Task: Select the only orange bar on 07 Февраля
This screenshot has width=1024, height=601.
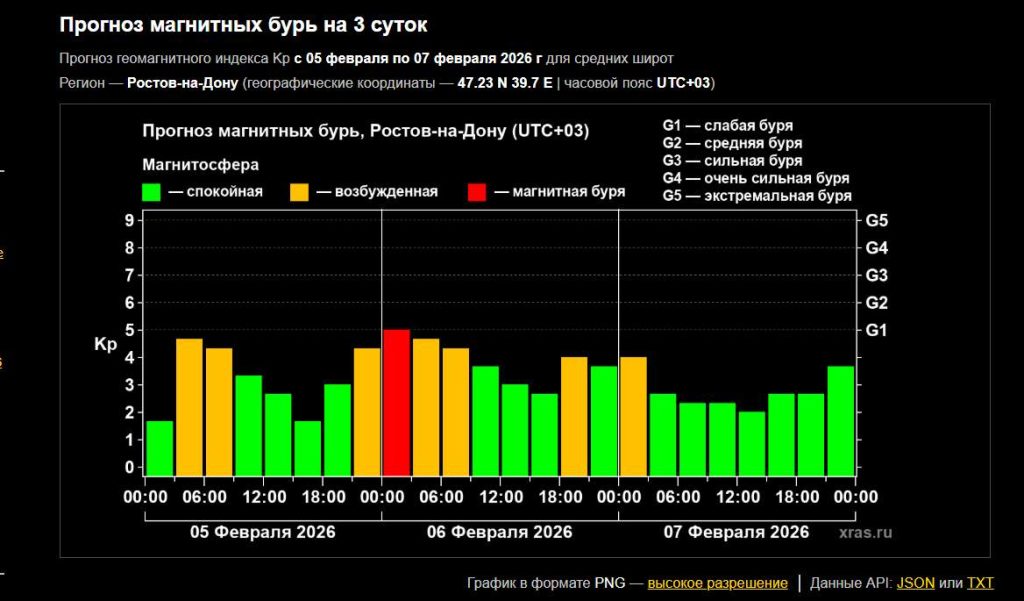Action: coord(633,415)
